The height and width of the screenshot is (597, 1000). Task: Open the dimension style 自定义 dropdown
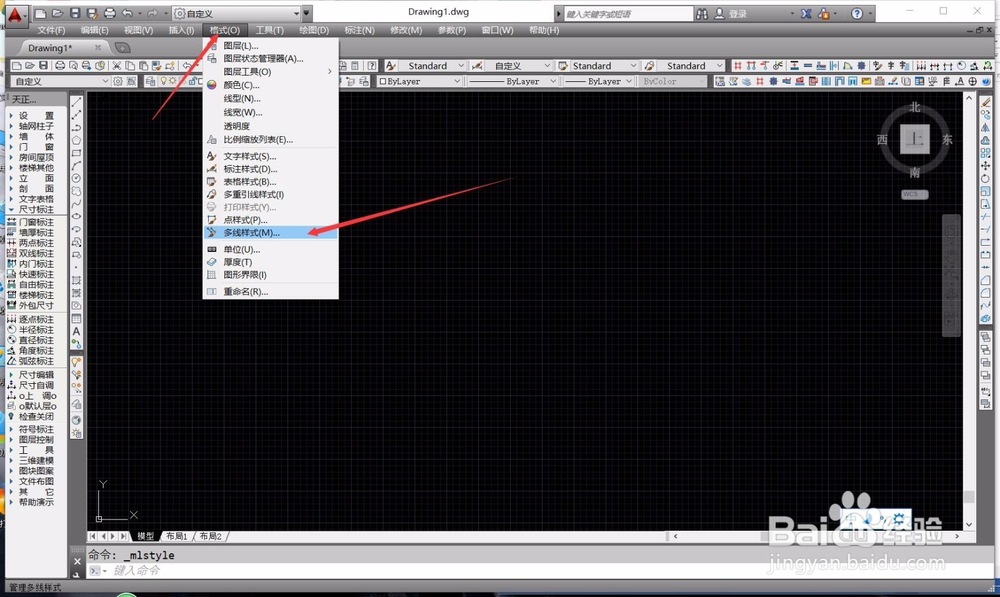click(518, 66)
